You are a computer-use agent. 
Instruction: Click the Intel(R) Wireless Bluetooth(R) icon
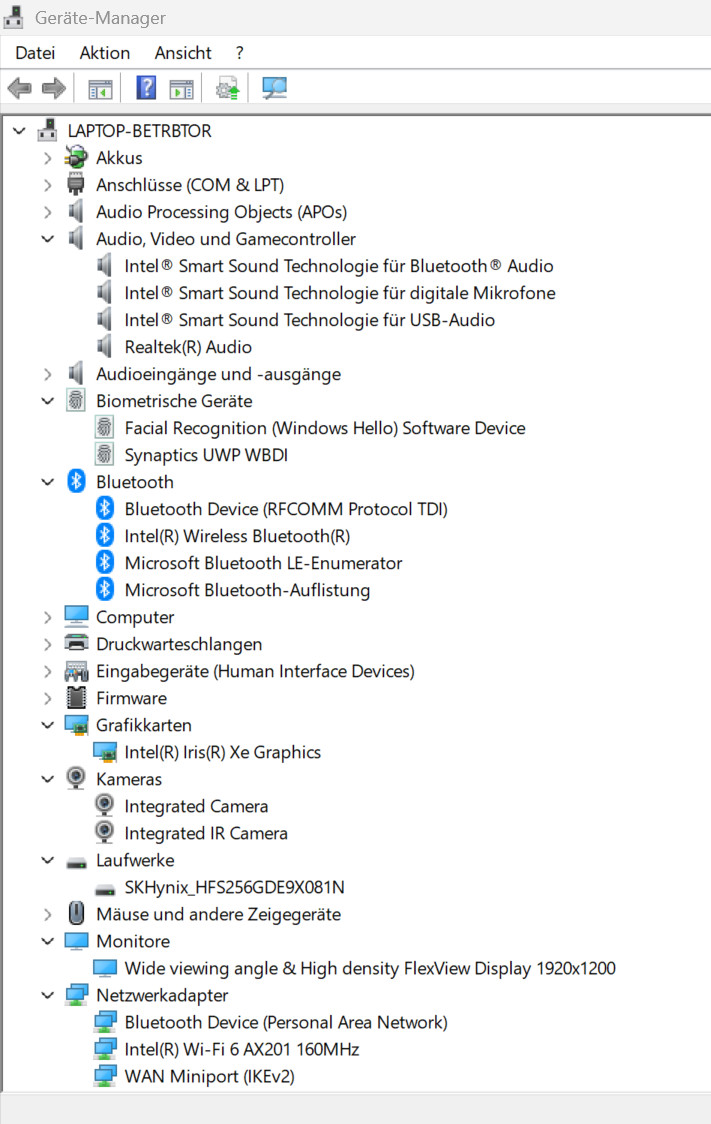click(x=105, y=535)
